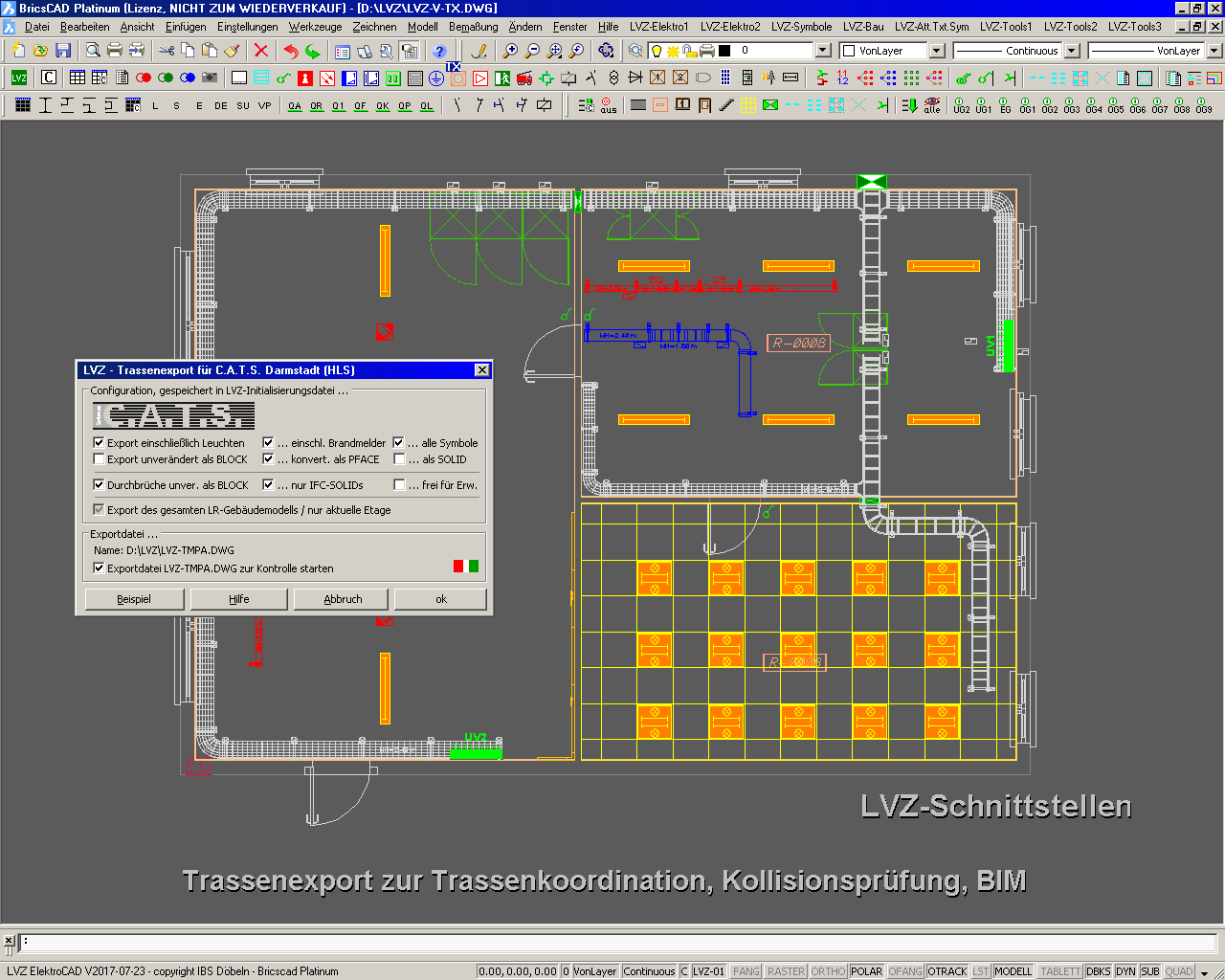Open the VonLayer lineweight dropdown

point(1214,51)
